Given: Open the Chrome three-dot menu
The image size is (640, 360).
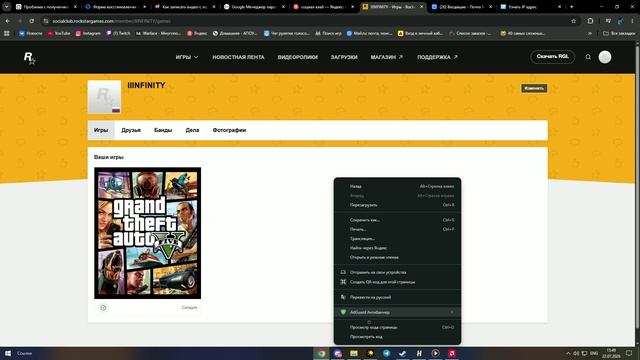Looking at the screenshot, I should [x=633, y=21].
